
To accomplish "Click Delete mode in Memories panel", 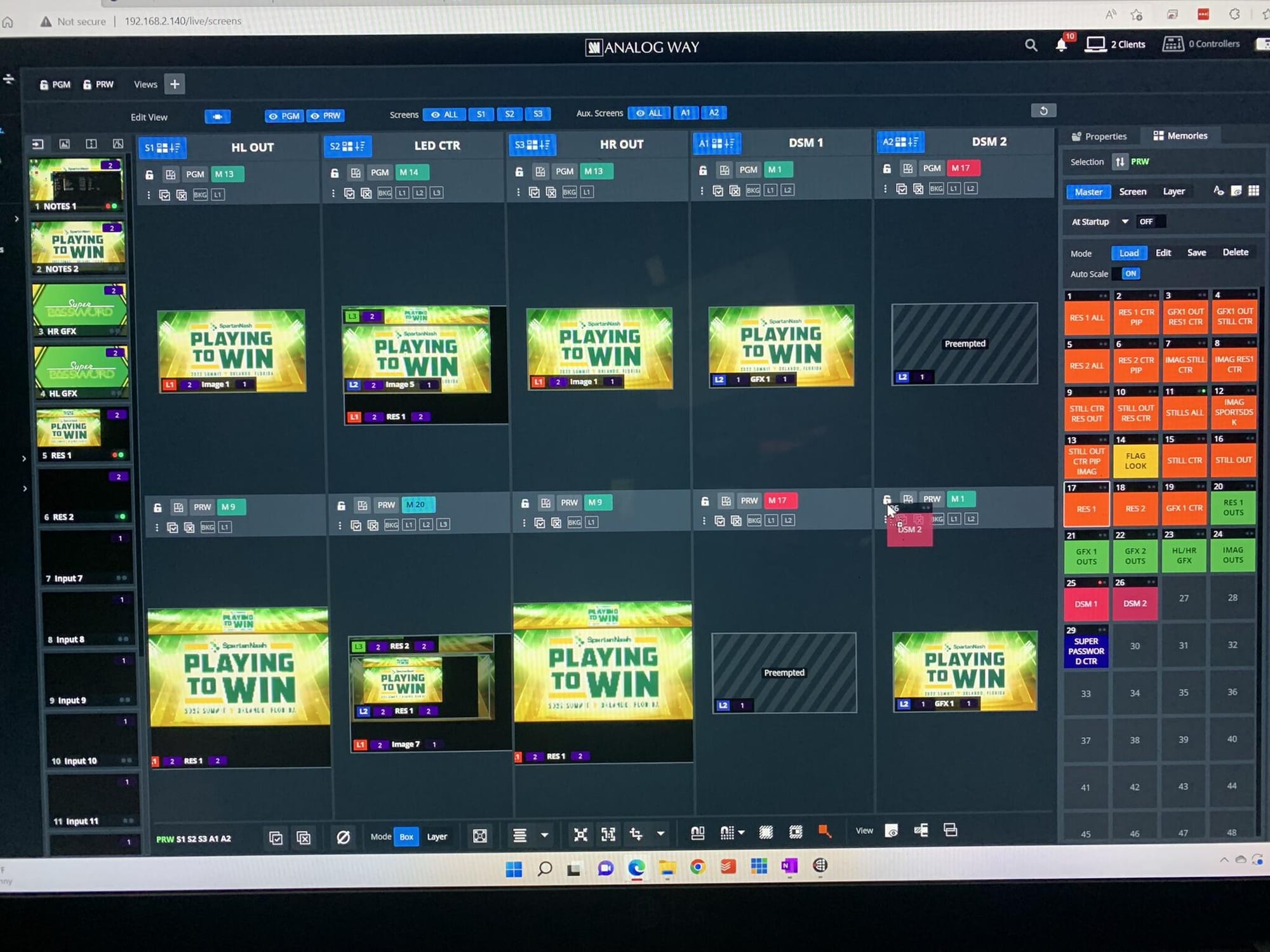I will tap(1235, 252).
